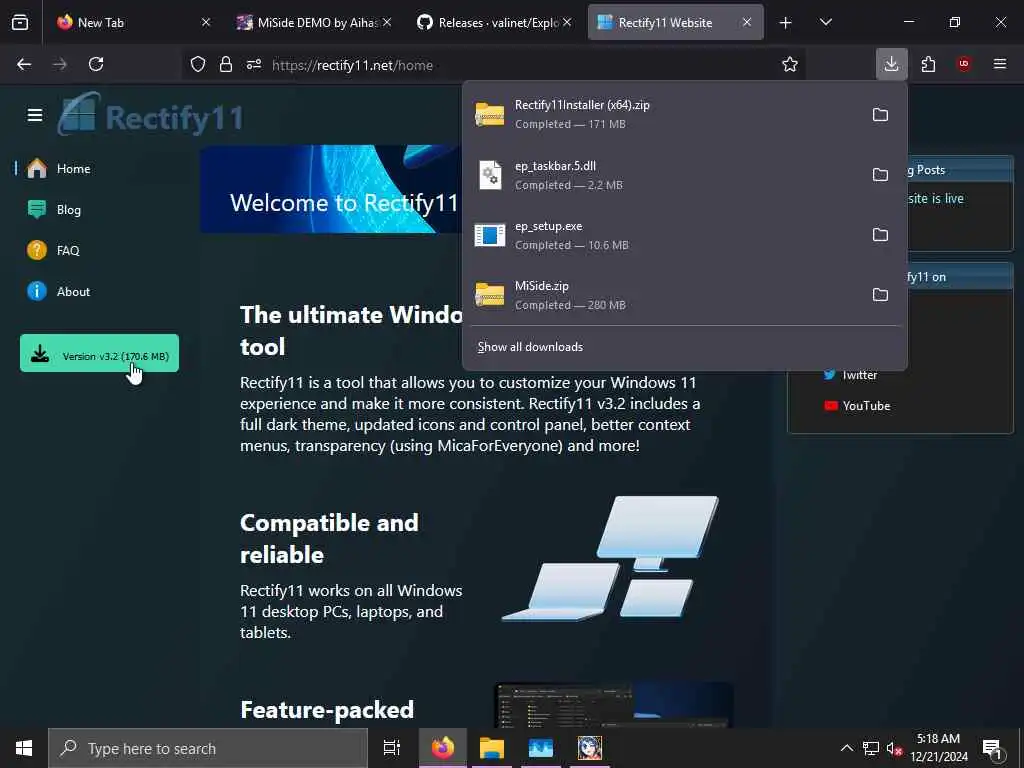Reload the current page
The height and width of the screenshot is (768, 1024).
[x=96, y=64]
